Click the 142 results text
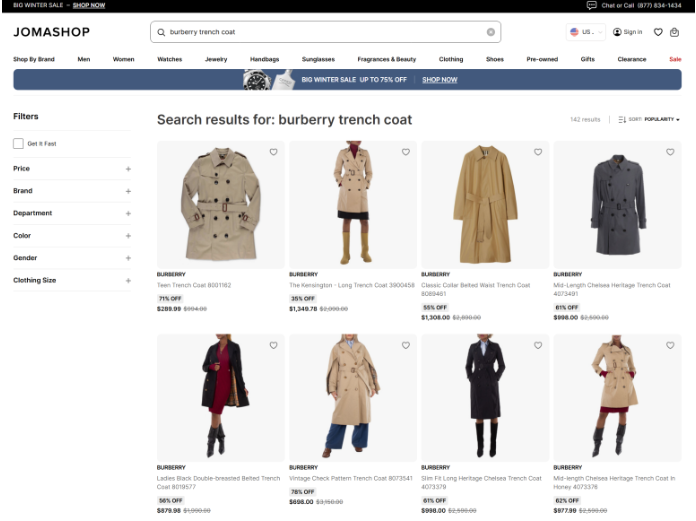The height and width of the screenshot is (521, 696). (585, 119)
